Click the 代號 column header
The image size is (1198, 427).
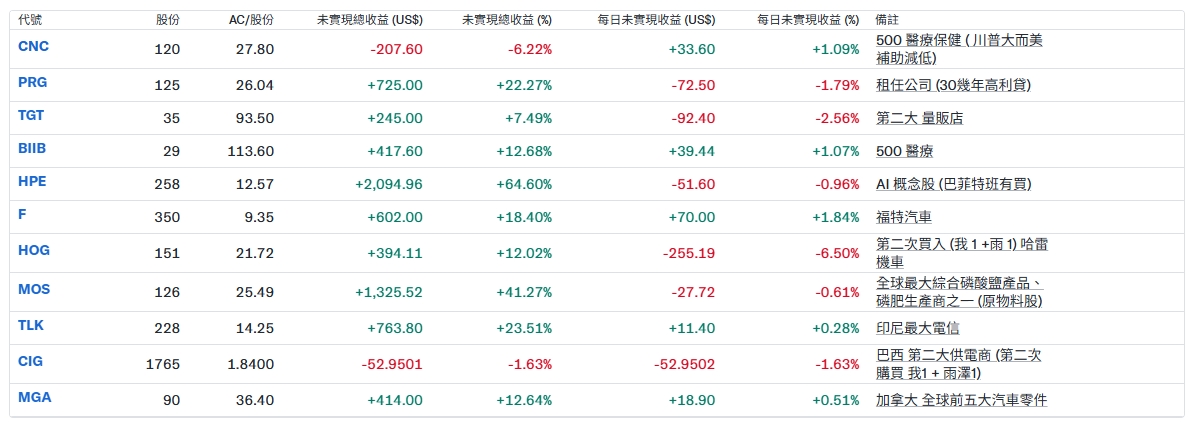30,19
